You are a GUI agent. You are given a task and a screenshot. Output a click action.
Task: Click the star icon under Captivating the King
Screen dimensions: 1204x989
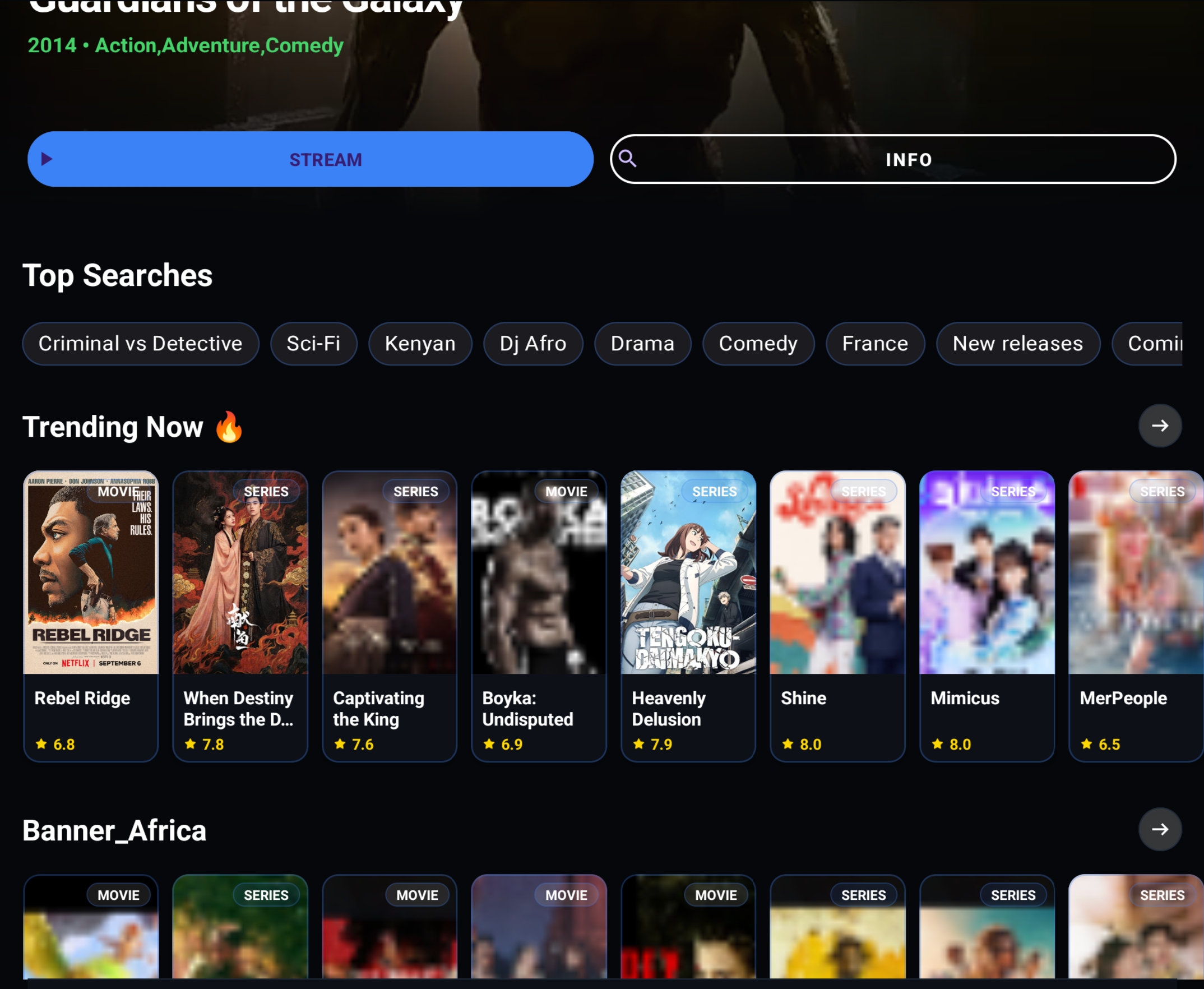point(340,744)
